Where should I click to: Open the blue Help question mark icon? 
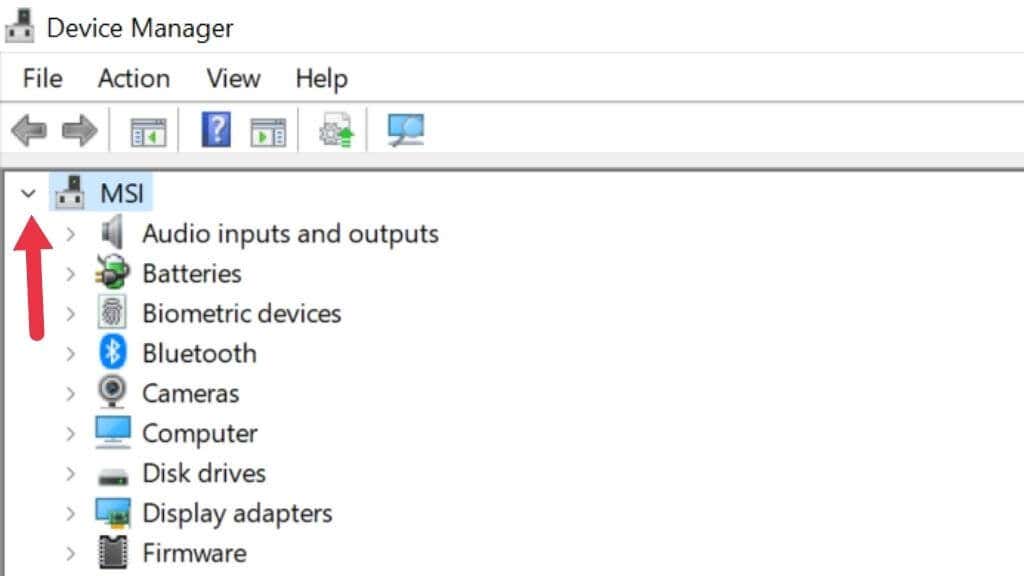216,130
